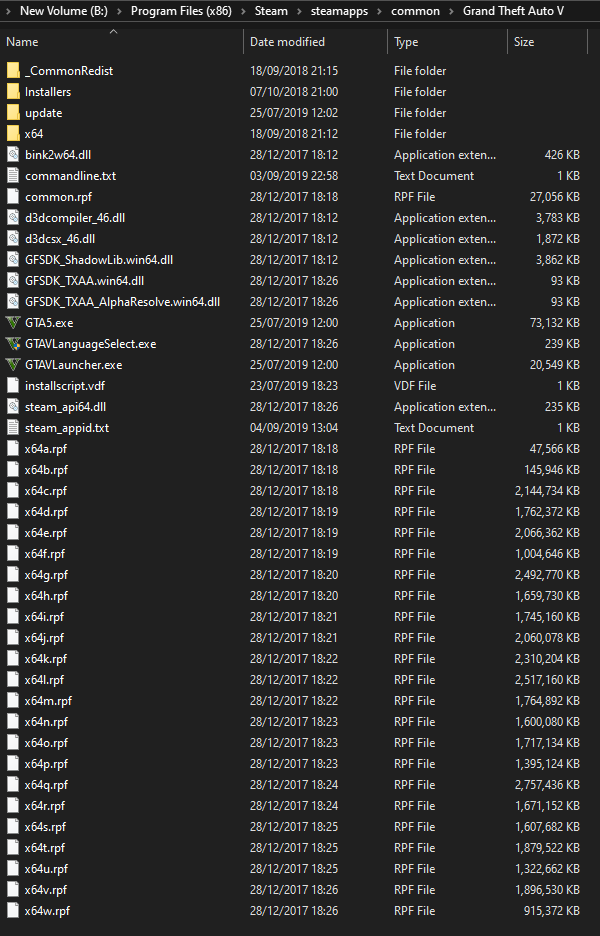The width and height of the screenshot is (600, 936).
Task: Select file name x64d.rpf
Action: point(46,512)
